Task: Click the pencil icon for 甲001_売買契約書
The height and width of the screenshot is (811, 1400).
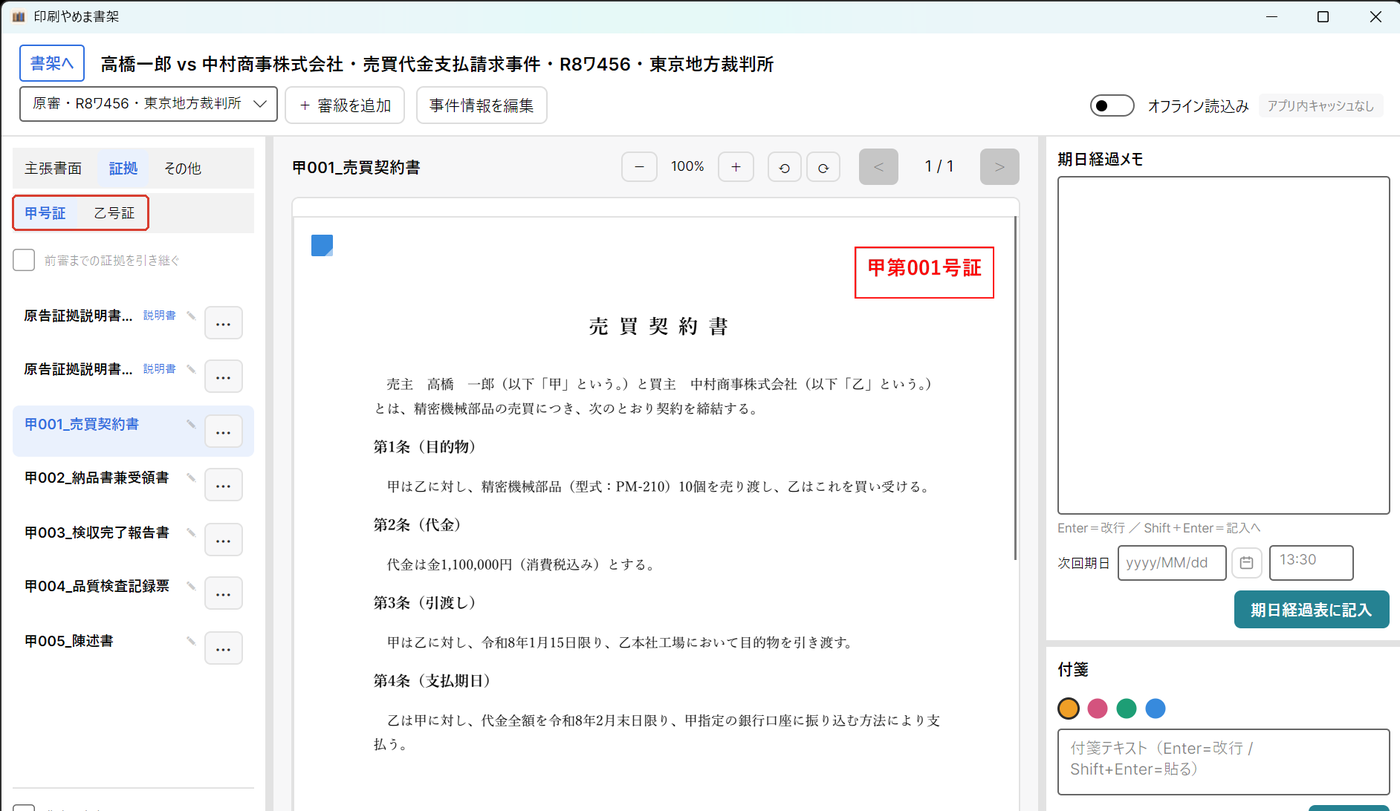Action: click(x=191, y=424)
